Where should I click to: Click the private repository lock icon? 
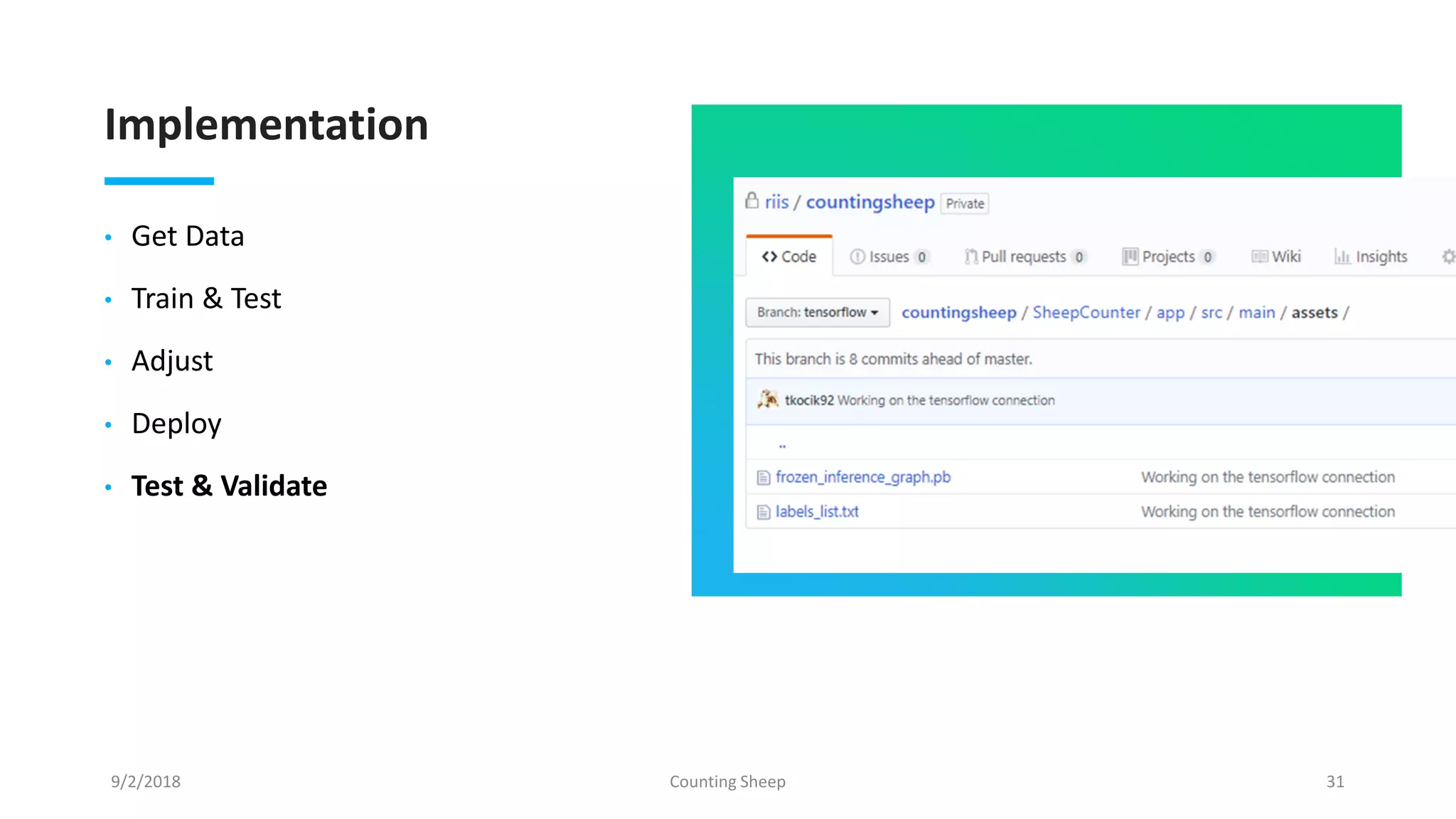(751, 200)
